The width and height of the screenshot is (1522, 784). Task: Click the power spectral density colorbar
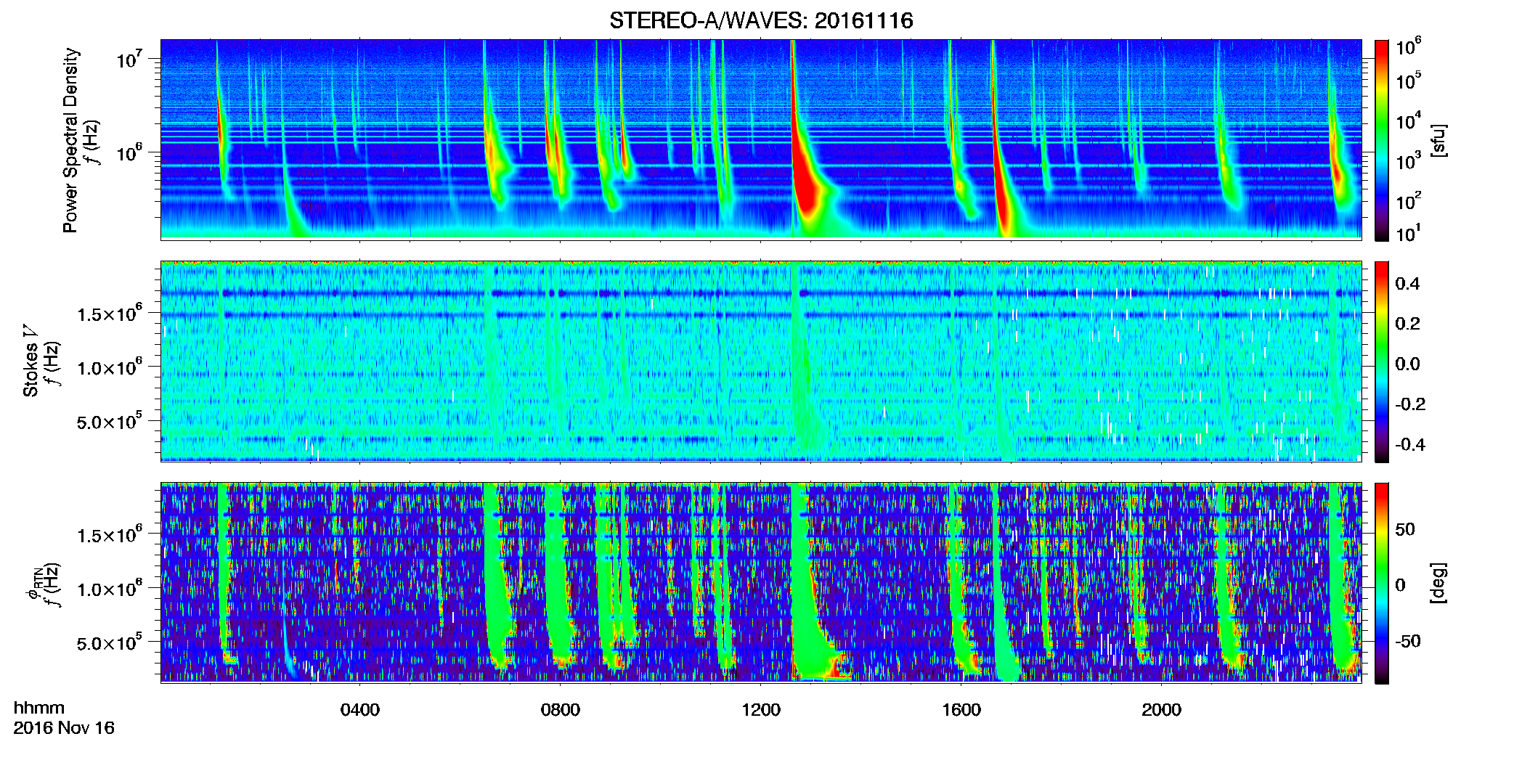point(1381,140)
